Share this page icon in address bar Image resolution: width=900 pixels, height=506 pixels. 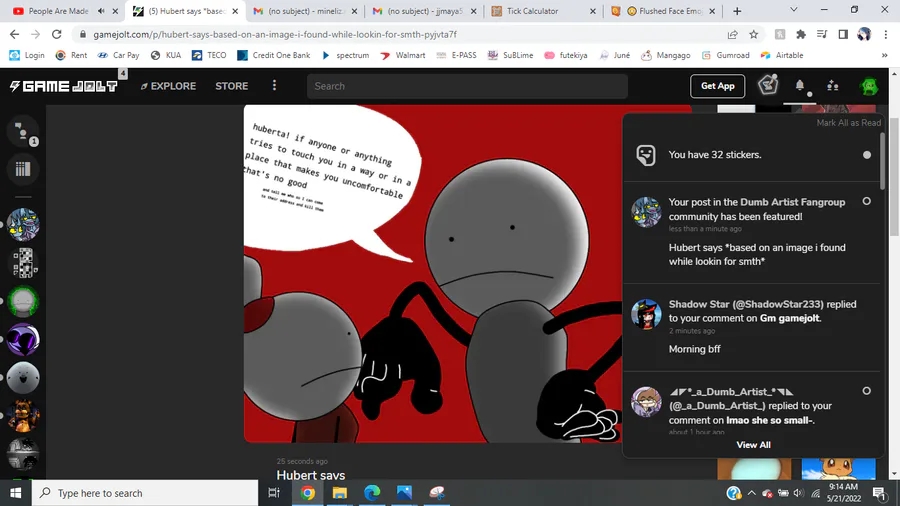[732, 34]
